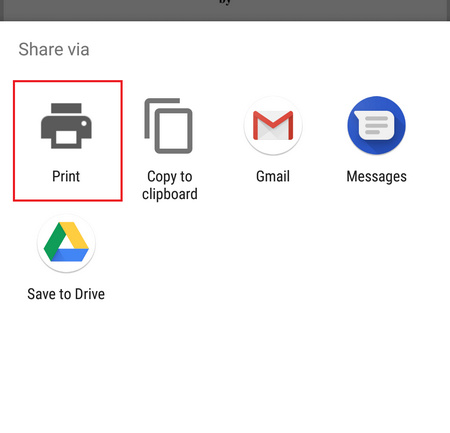Screen dimensions: 450x433
Task: Open the Messages app icon
Action: 376,126
